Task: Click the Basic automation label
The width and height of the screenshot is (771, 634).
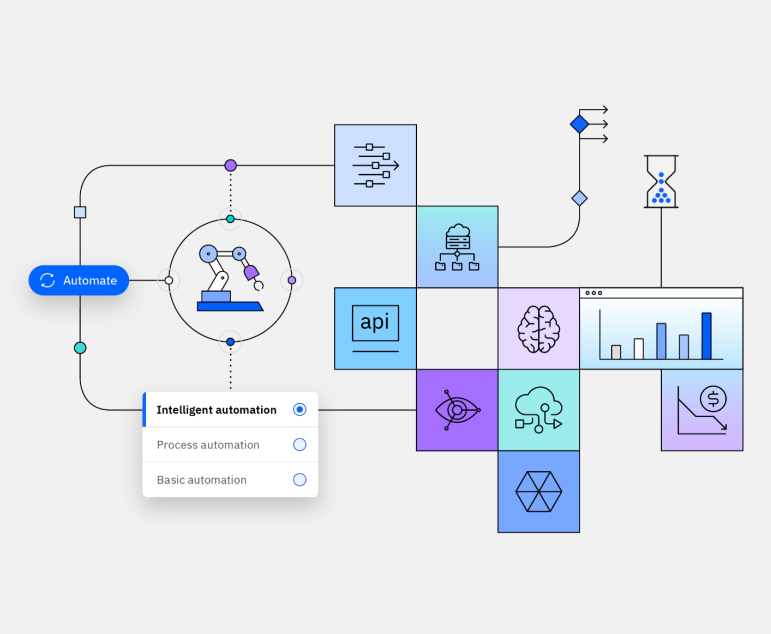Action: 202,480
